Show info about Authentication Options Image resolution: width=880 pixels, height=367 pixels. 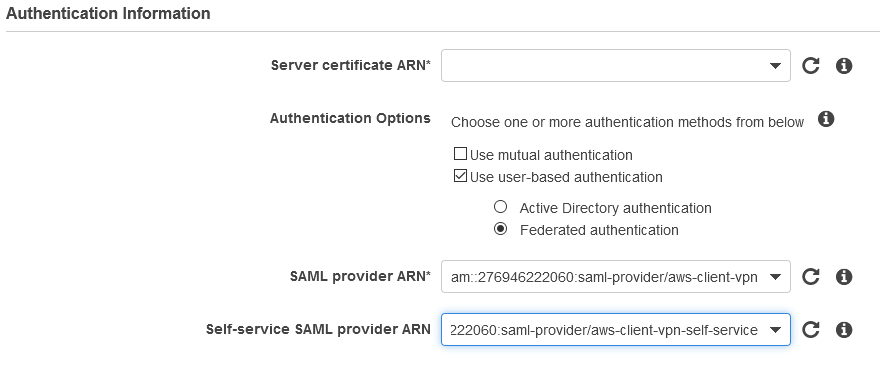click(x=826, y=119)
